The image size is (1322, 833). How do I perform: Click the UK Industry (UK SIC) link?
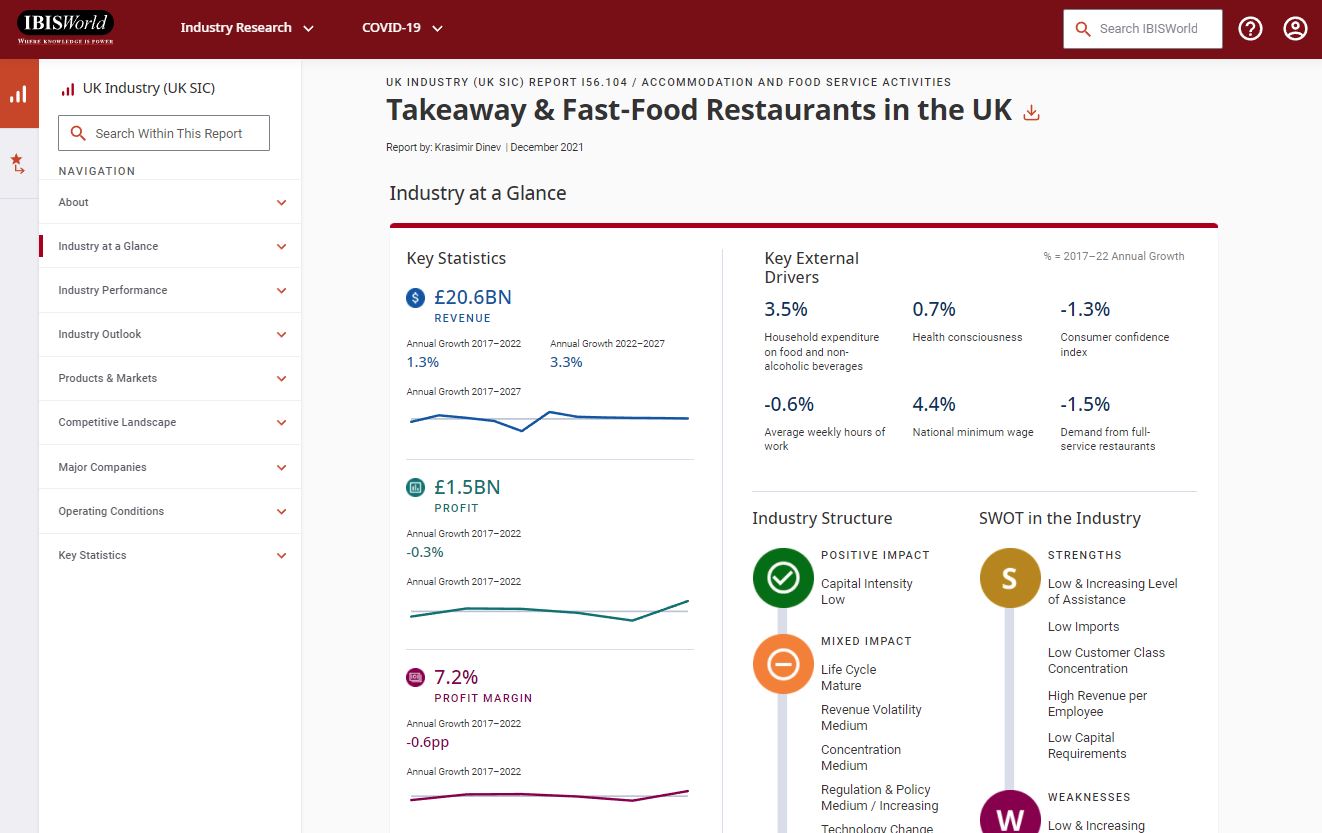click(x=148, y=88)
